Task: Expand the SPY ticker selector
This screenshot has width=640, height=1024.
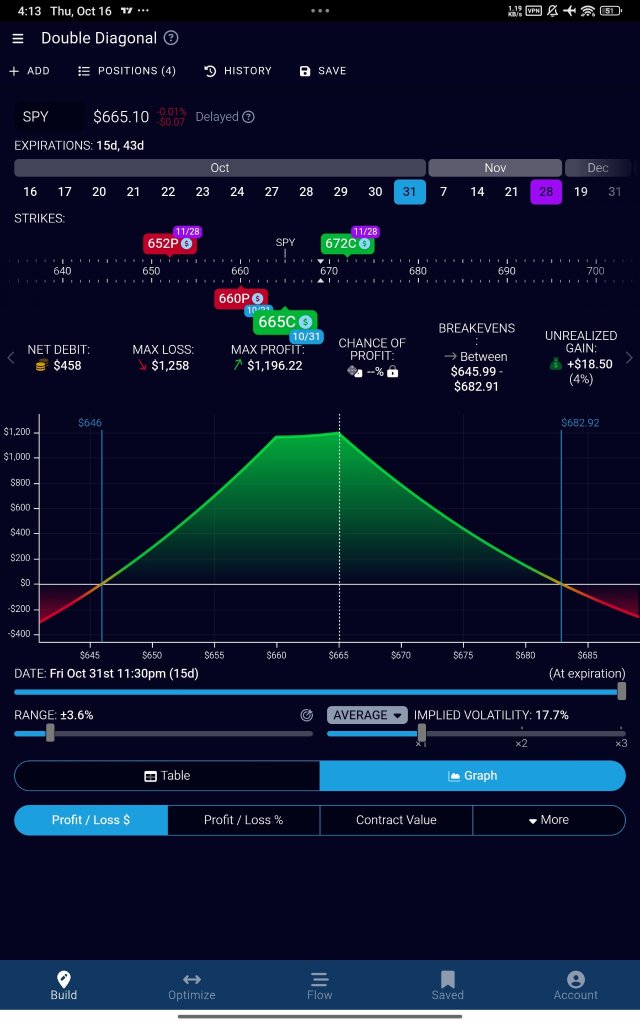Action: point(49,117)
